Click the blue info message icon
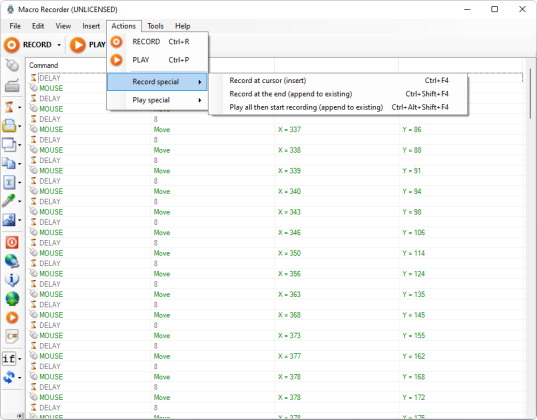Screen dimensions: 537x420 [12, 280]
